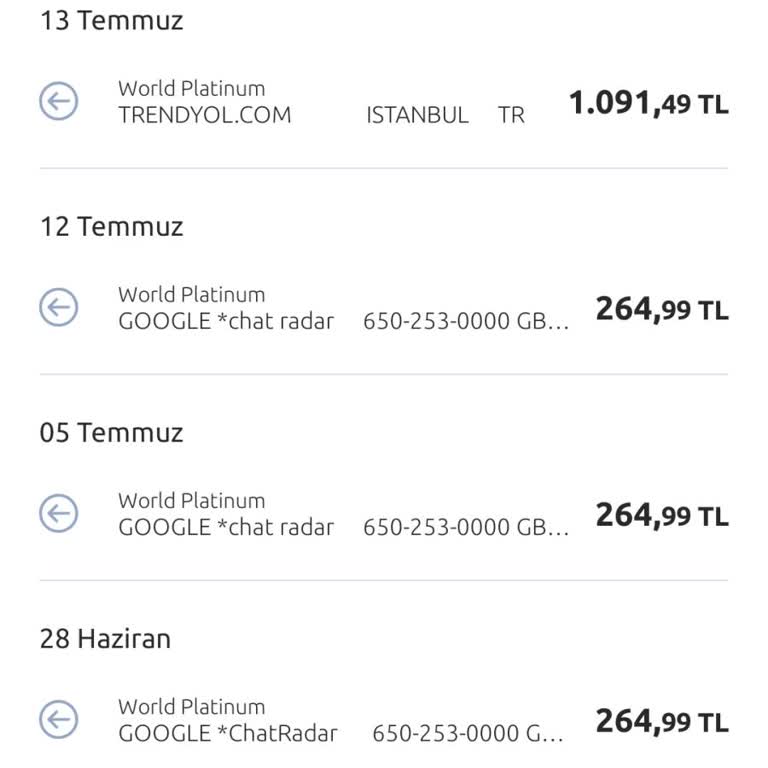This screenshot has width=768, height=768.
Task: Click World Platinum label above TRENDYOL.COM
Action: (x=191, y=88)
